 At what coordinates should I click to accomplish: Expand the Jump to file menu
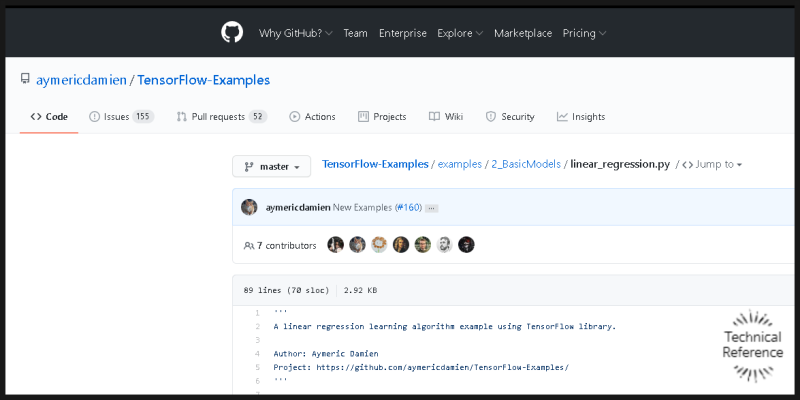712,164
